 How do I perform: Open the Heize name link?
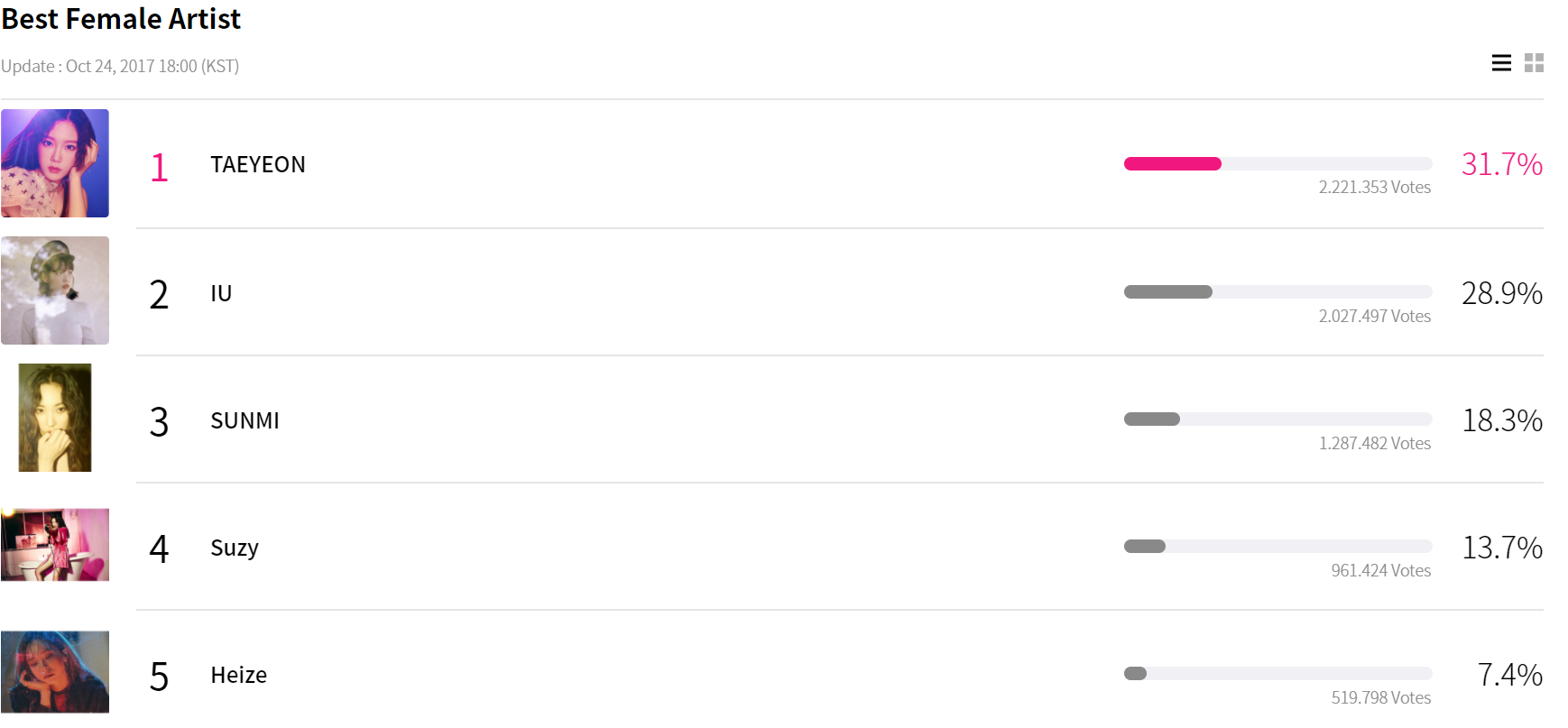(238, 675)
